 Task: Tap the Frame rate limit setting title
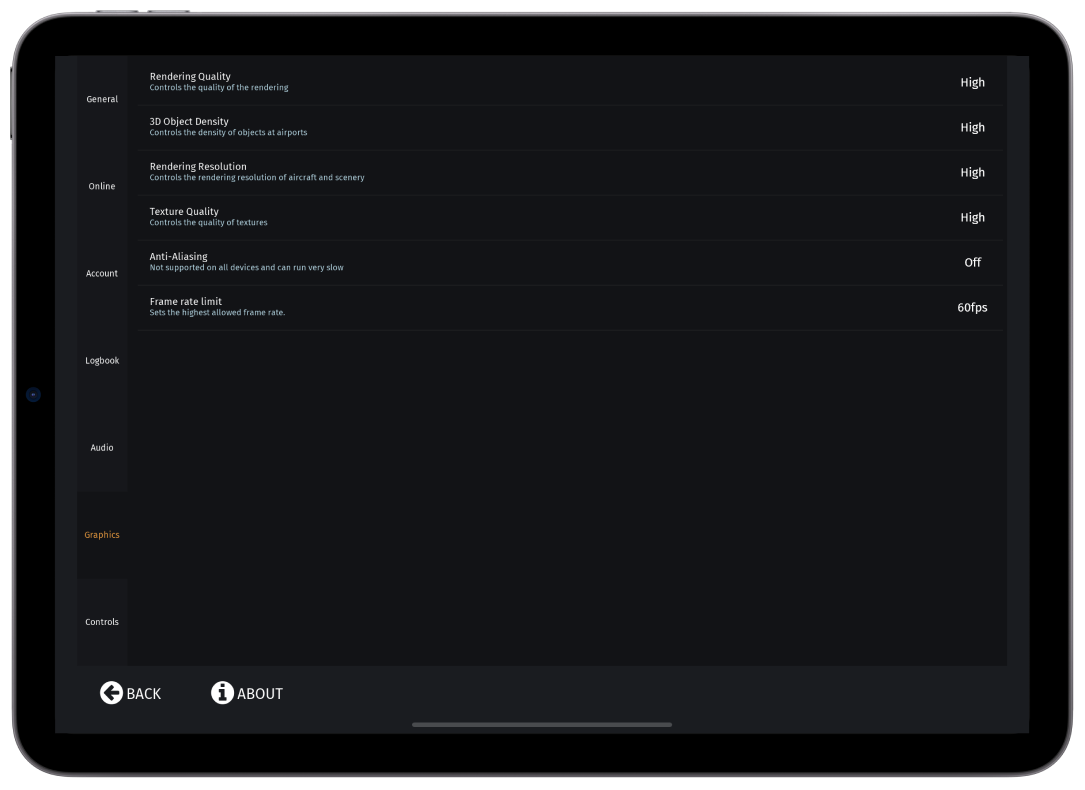(186, 302)
